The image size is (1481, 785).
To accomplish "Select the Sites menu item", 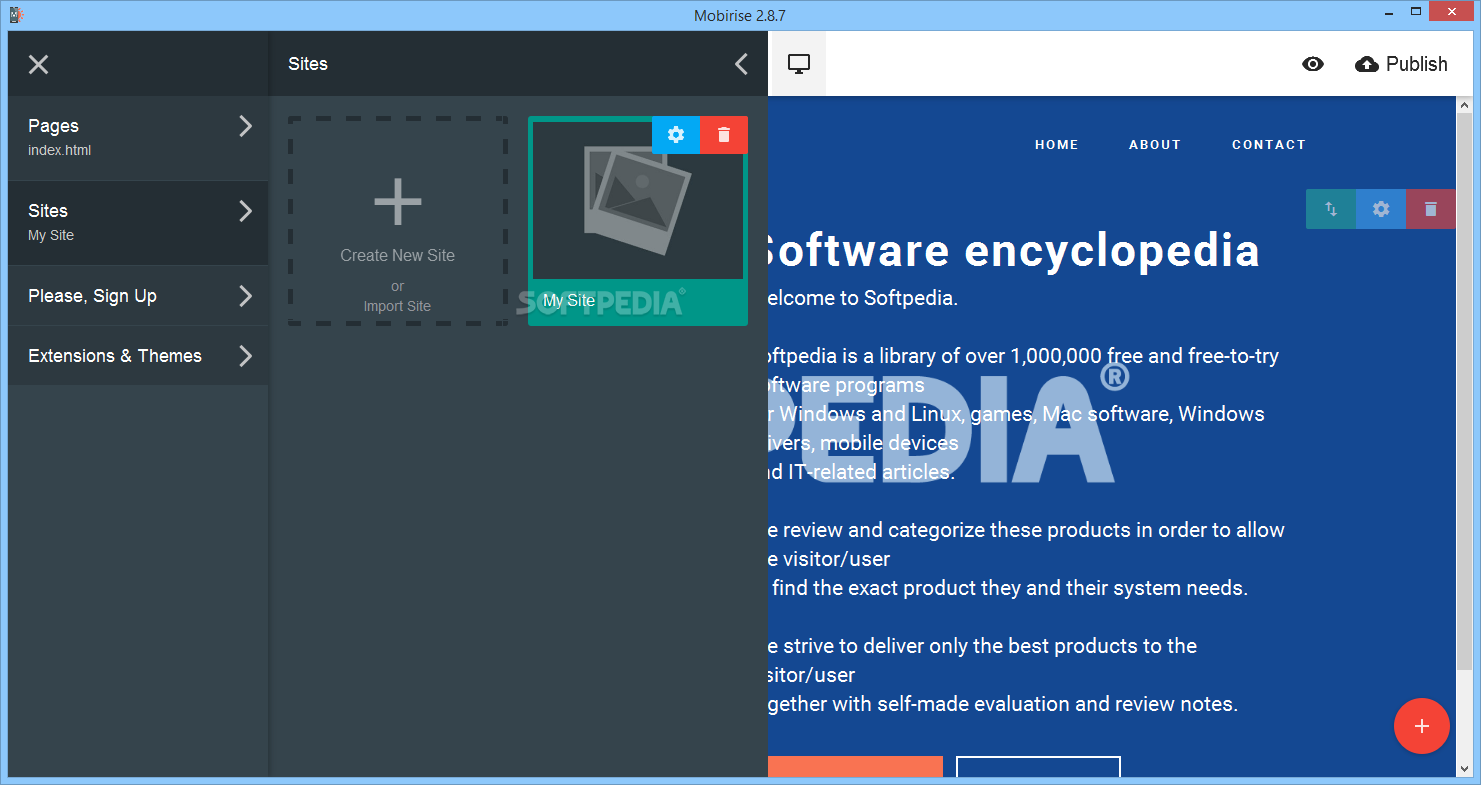I will (138, 223).
